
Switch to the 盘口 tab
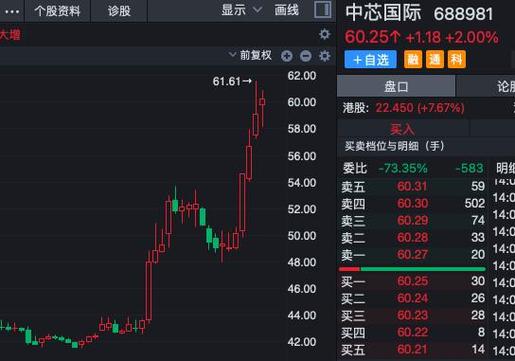(396, 87)
